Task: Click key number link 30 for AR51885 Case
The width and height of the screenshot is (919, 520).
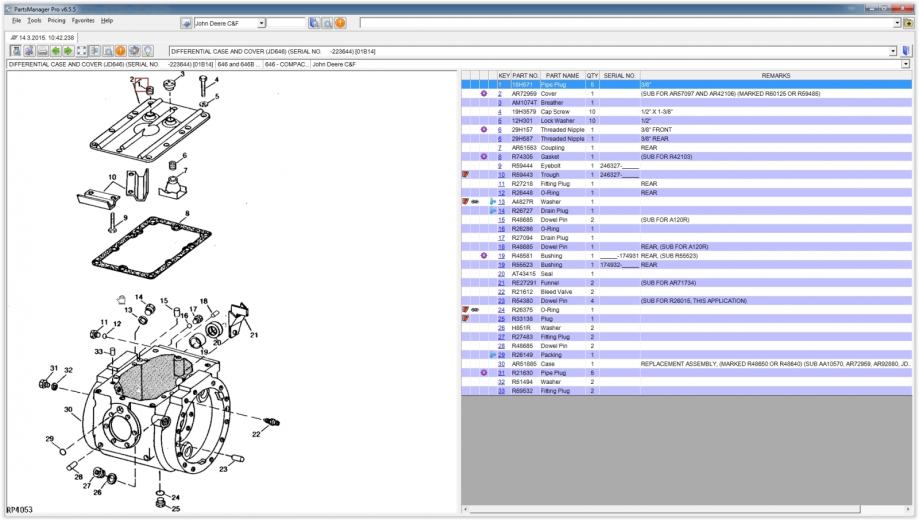Action: pyautogui.click(x=501, y=363)
